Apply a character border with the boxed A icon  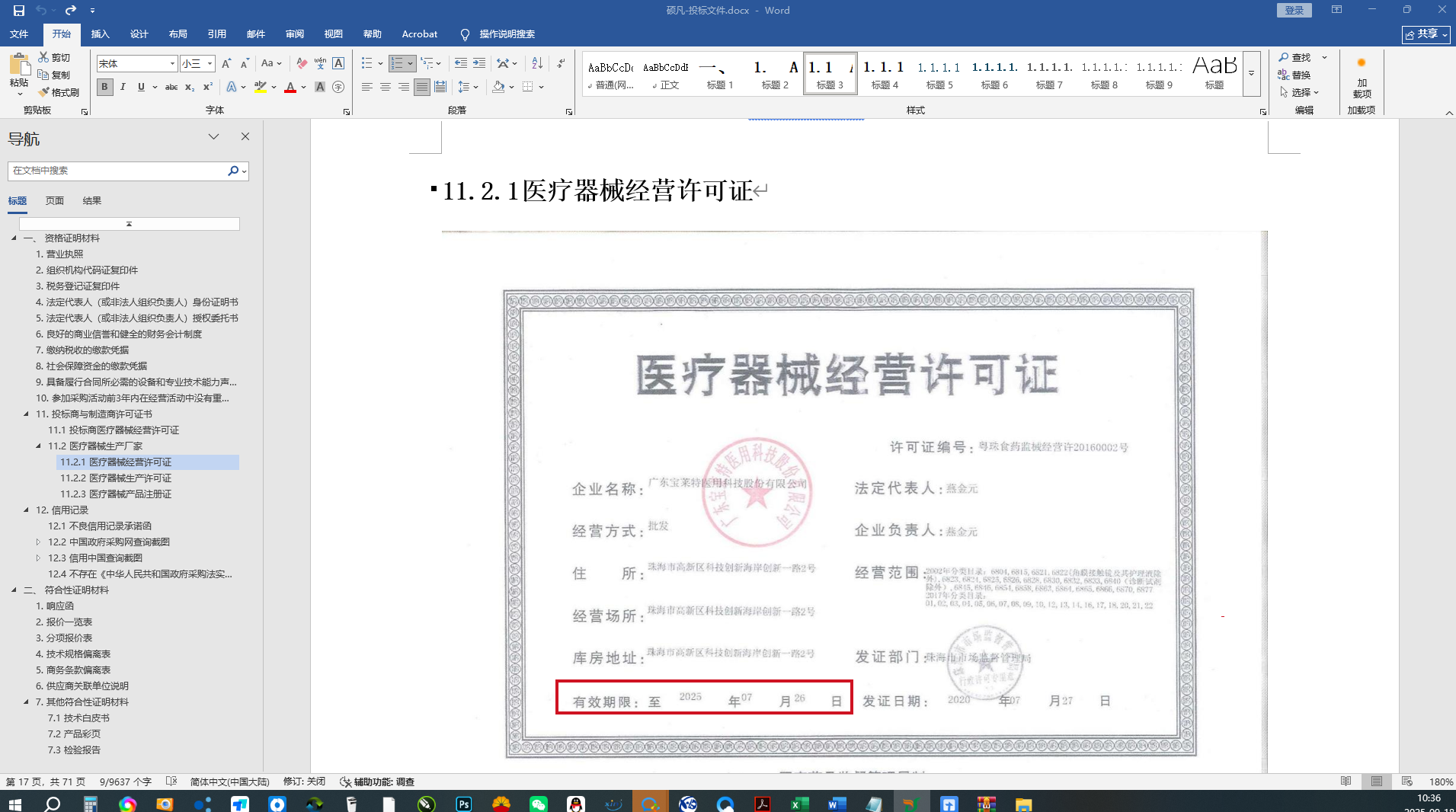click(338, 64)
